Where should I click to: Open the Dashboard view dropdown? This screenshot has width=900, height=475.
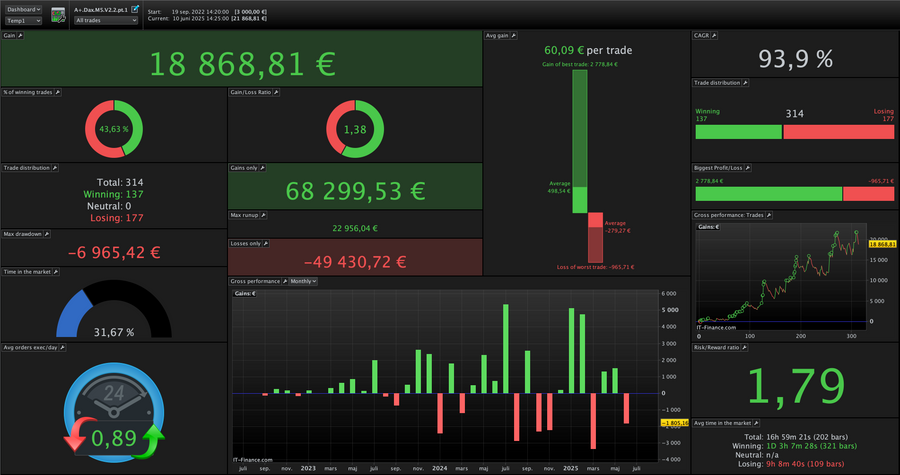(x=24, y=10)
